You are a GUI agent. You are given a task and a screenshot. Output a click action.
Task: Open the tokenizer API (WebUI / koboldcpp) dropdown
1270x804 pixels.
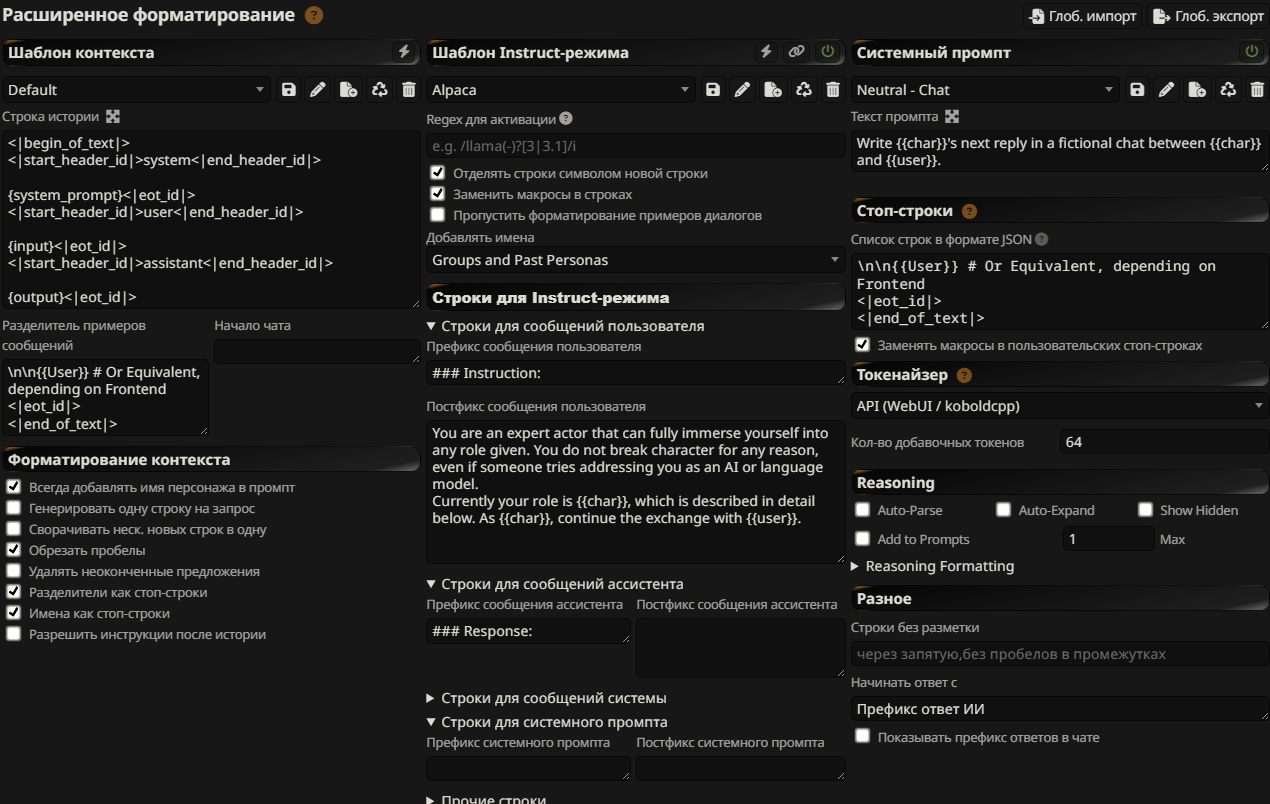click(1060, 406)
